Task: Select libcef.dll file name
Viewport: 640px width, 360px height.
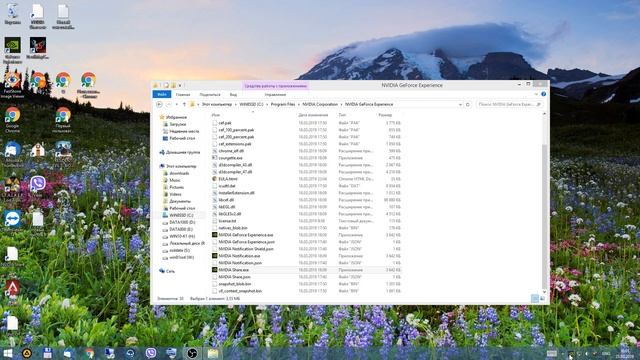Action: pyautogui.click(x=226, y=200)
